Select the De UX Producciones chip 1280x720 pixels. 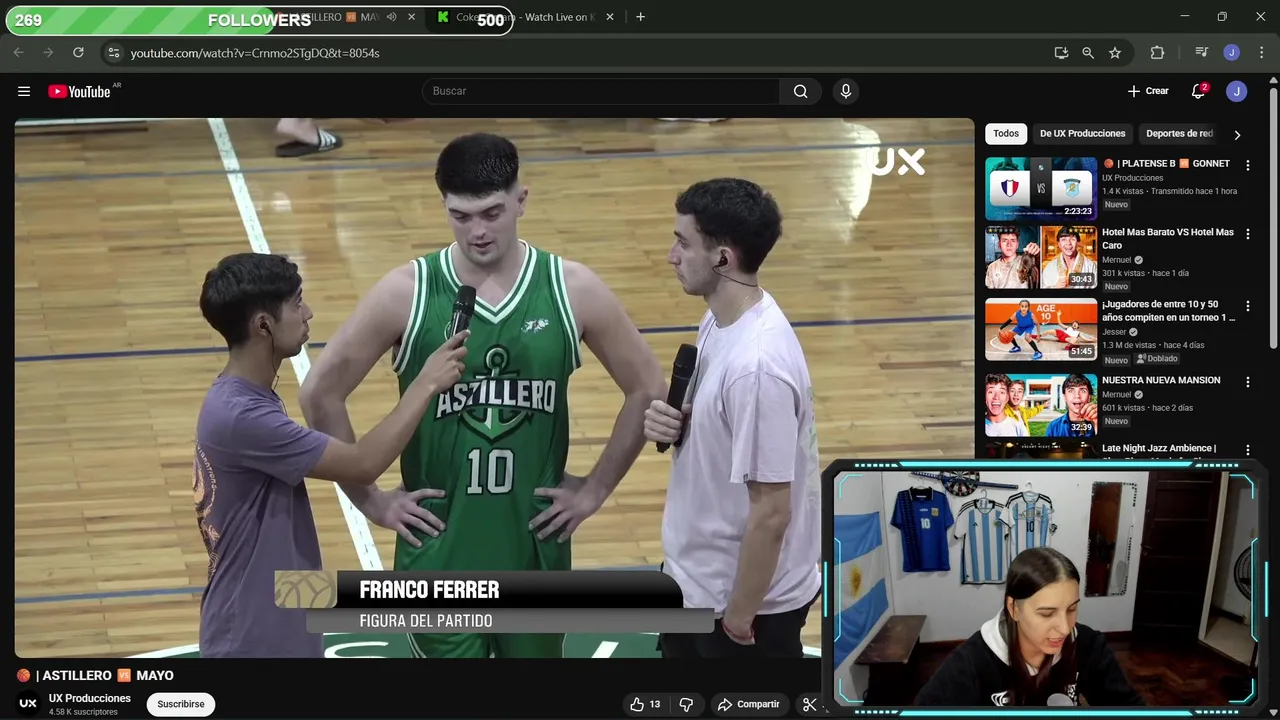point(1082,134)
